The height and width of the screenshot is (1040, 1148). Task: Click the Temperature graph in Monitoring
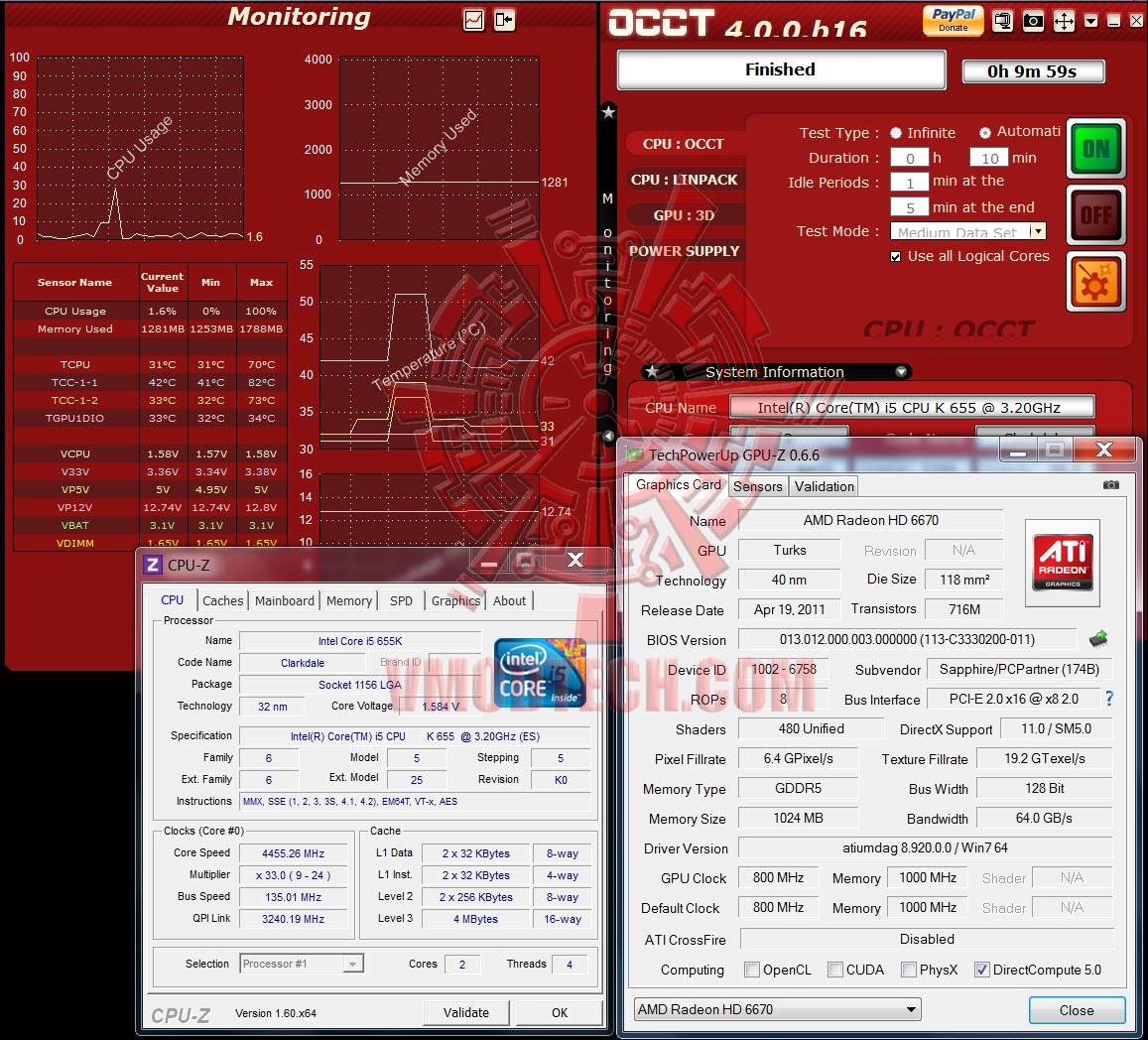click(429, 357)
